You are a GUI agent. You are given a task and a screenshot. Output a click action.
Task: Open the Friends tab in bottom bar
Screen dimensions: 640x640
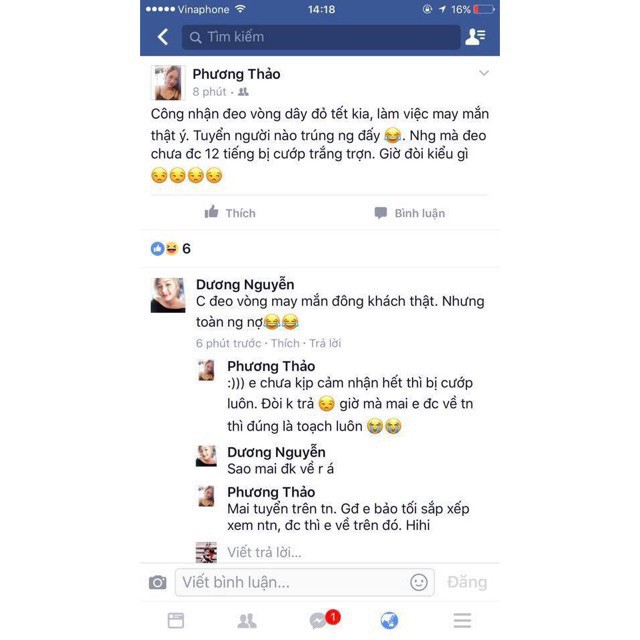pos(247,620)
